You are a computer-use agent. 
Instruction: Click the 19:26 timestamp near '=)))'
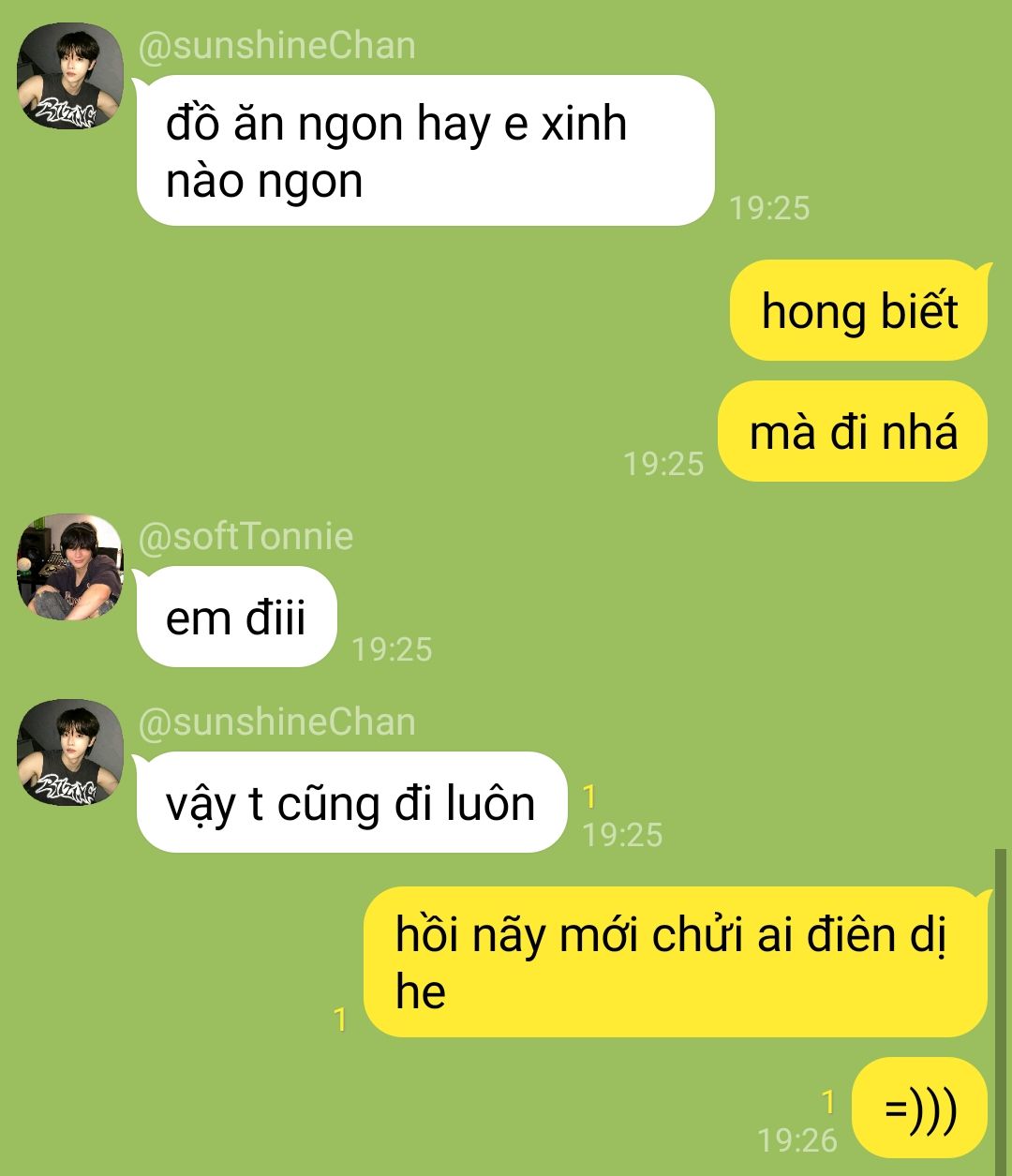(x=797, y=1139)
